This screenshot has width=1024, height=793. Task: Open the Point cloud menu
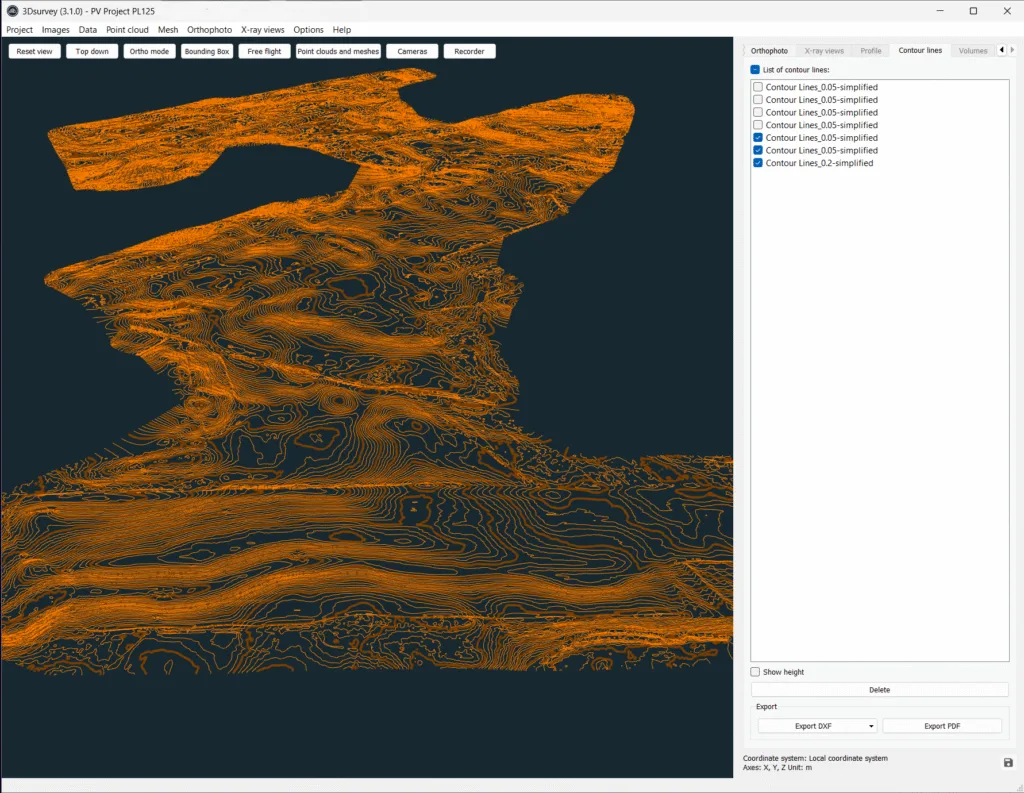[127, 29]
